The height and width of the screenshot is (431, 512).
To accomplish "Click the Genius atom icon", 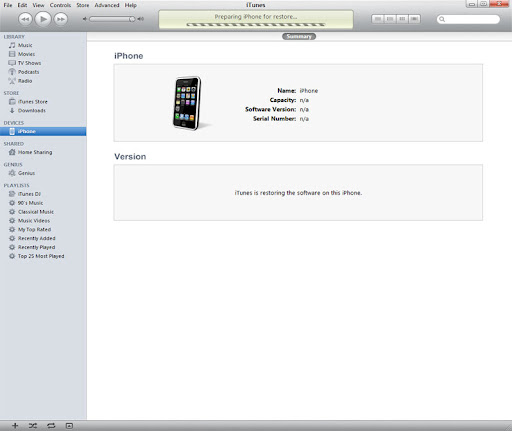I will (x=12, y=173).
